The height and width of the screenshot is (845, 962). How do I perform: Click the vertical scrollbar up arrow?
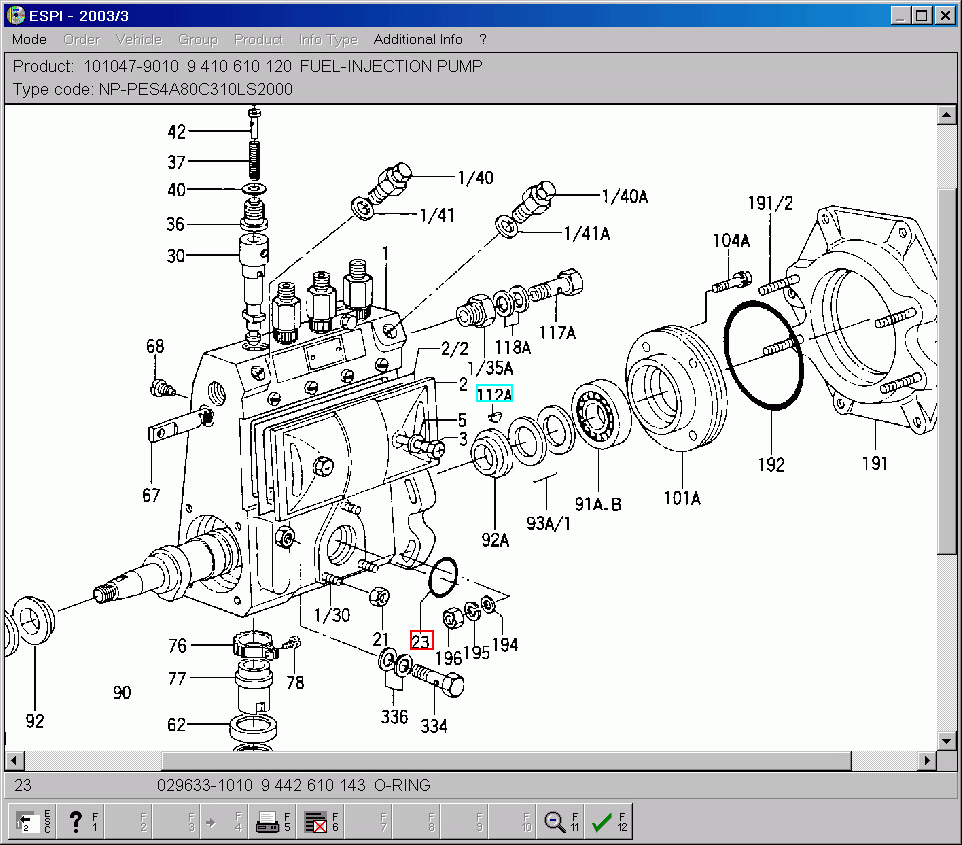[x=946, y=115]
